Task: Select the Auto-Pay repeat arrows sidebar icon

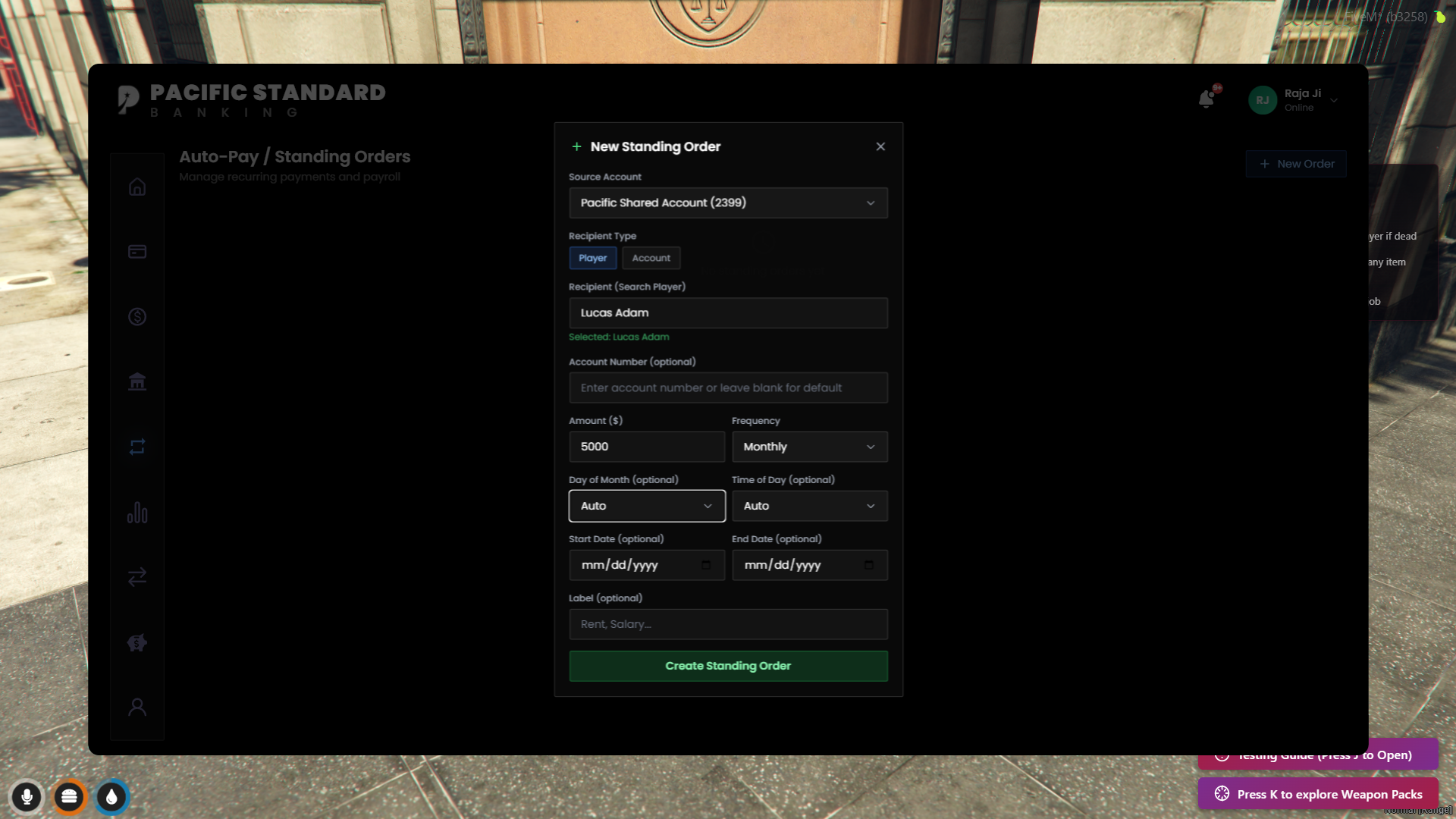Action: tap(137, 447)
